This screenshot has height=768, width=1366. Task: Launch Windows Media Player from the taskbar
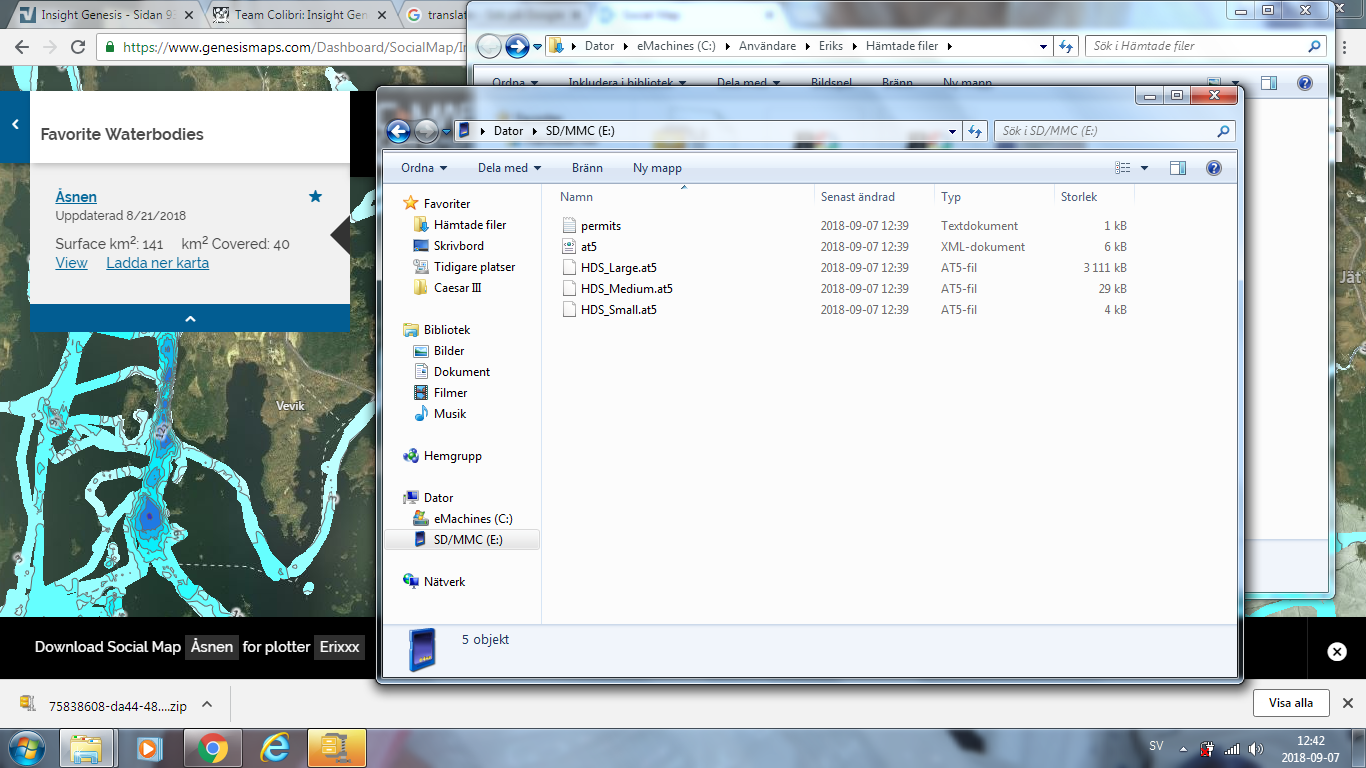[150, 748]
